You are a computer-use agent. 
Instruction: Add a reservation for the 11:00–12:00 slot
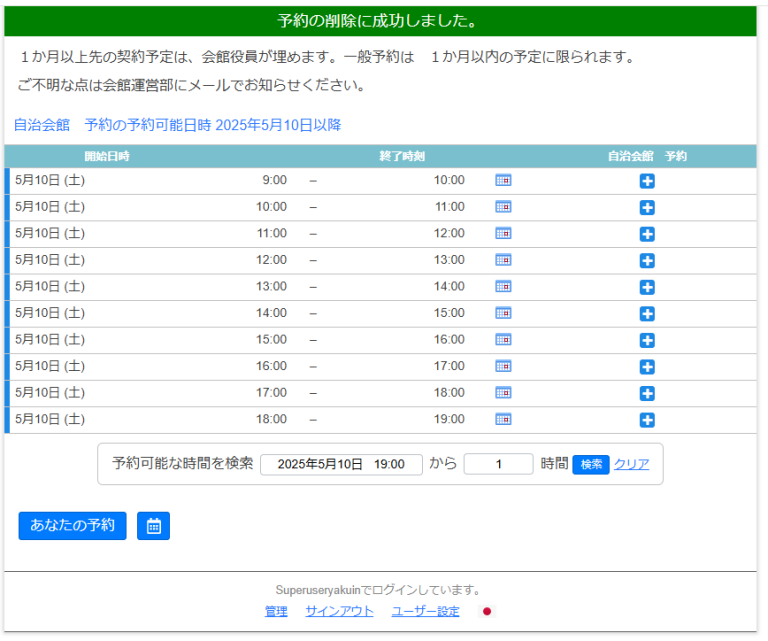647,234
